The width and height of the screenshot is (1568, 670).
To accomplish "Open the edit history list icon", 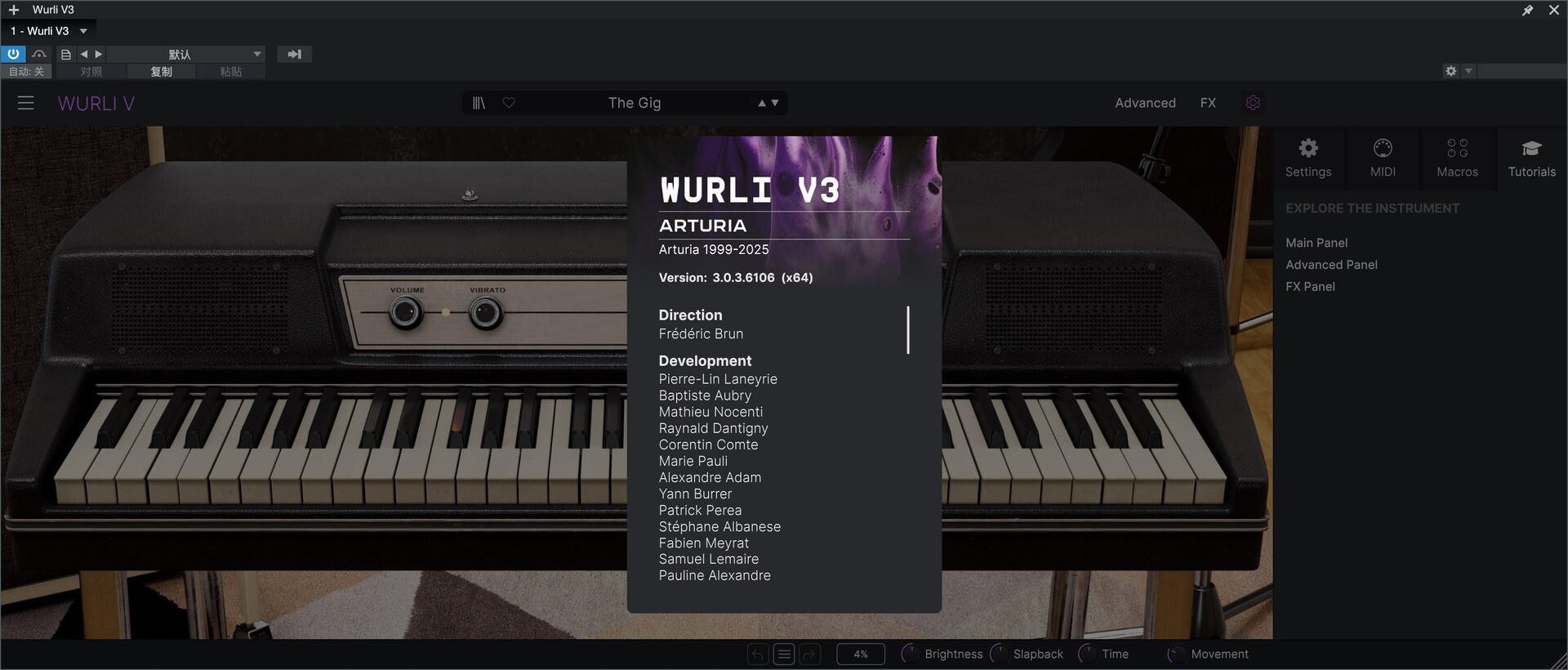I will tap(784, 654).
